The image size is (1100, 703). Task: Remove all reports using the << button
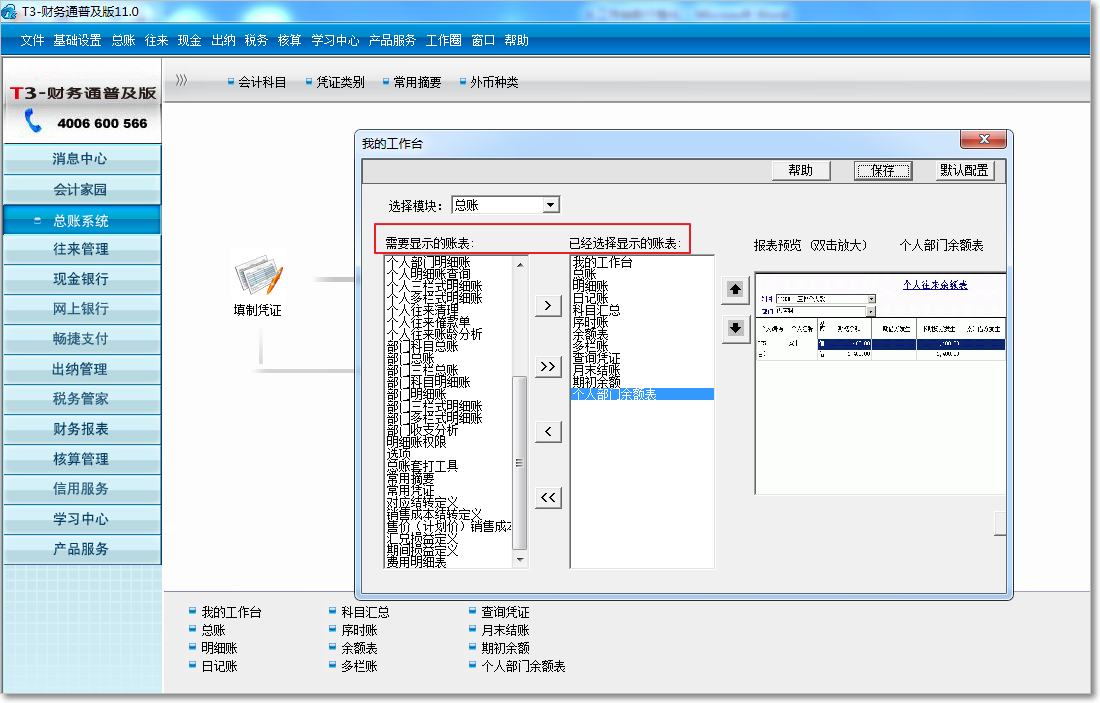[548, 497]
